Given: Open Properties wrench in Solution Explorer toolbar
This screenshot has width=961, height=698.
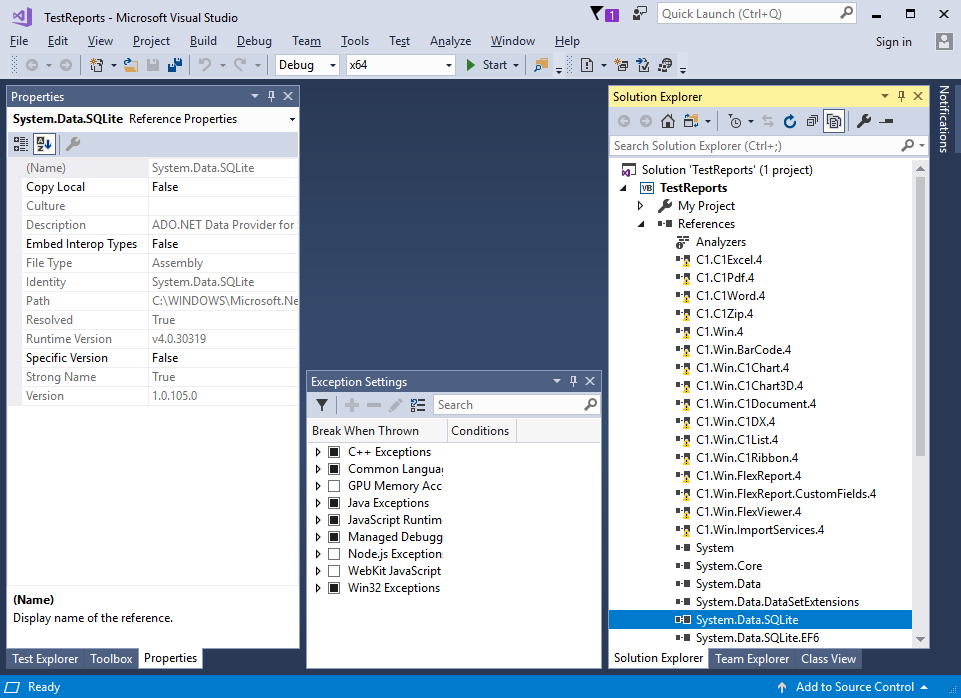Looking at the screenshot, I should click(864, 121).
